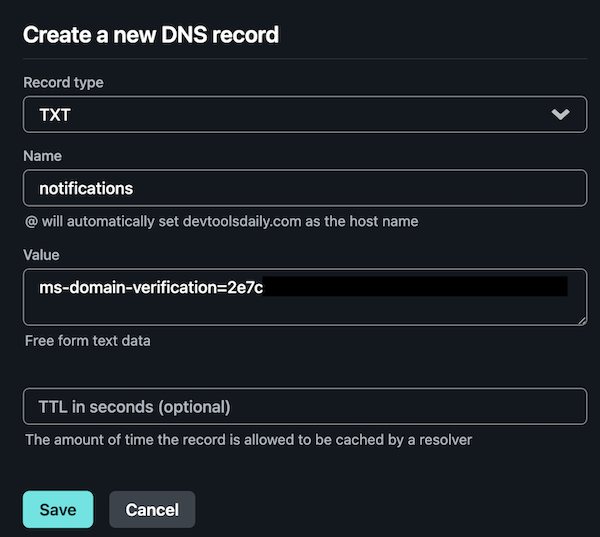This screenshot has height=537, width=600.
Task: Open the Record type dropdown
Action: pos(304,114)
